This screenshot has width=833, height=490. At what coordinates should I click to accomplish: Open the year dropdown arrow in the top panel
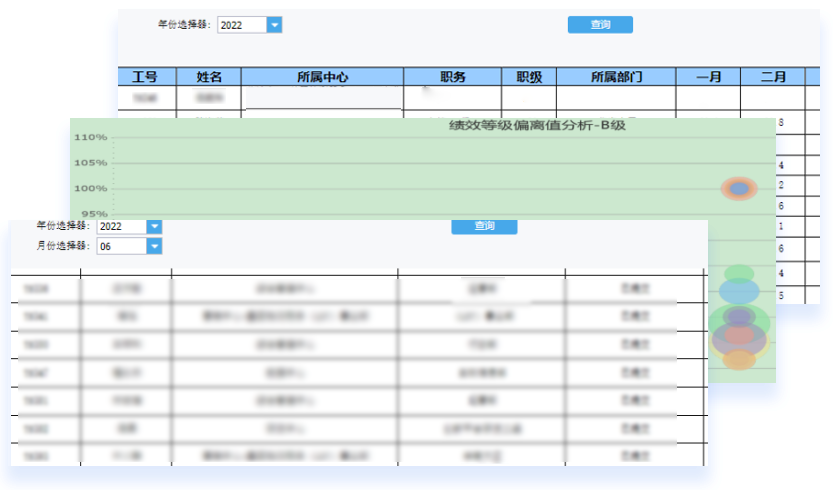click(274, 25)
